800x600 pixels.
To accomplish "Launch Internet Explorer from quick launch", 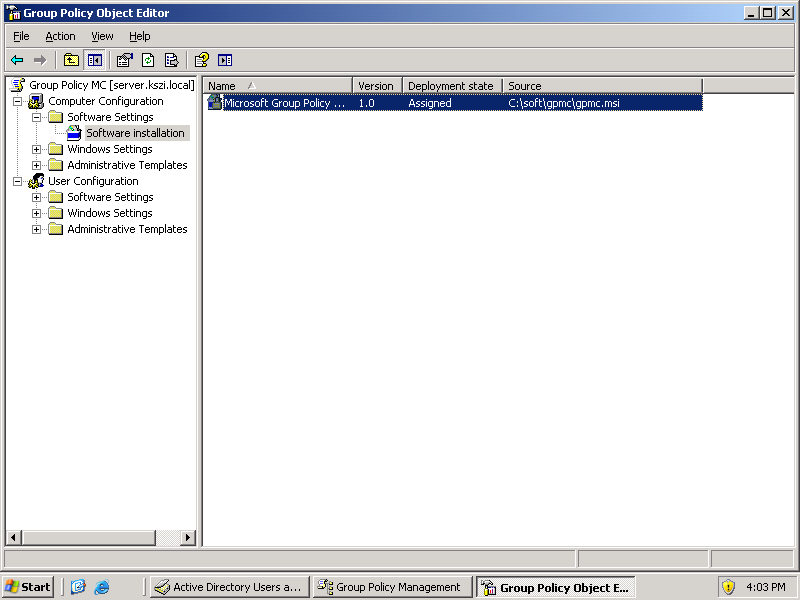I will [x=102, y=587].
